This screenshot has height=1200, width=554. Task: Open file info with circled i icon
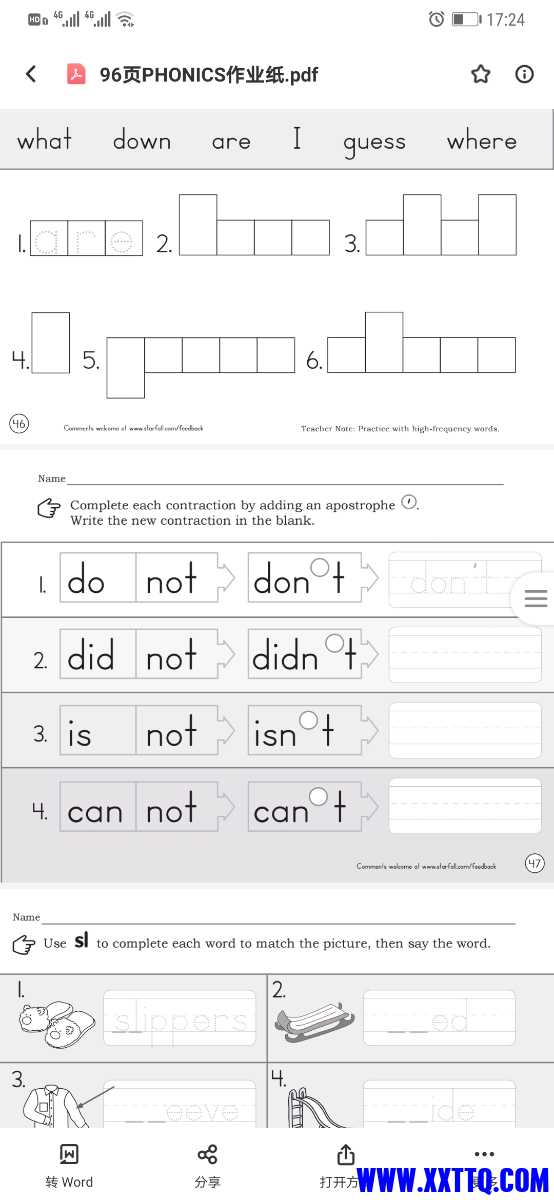coord(525,74)
